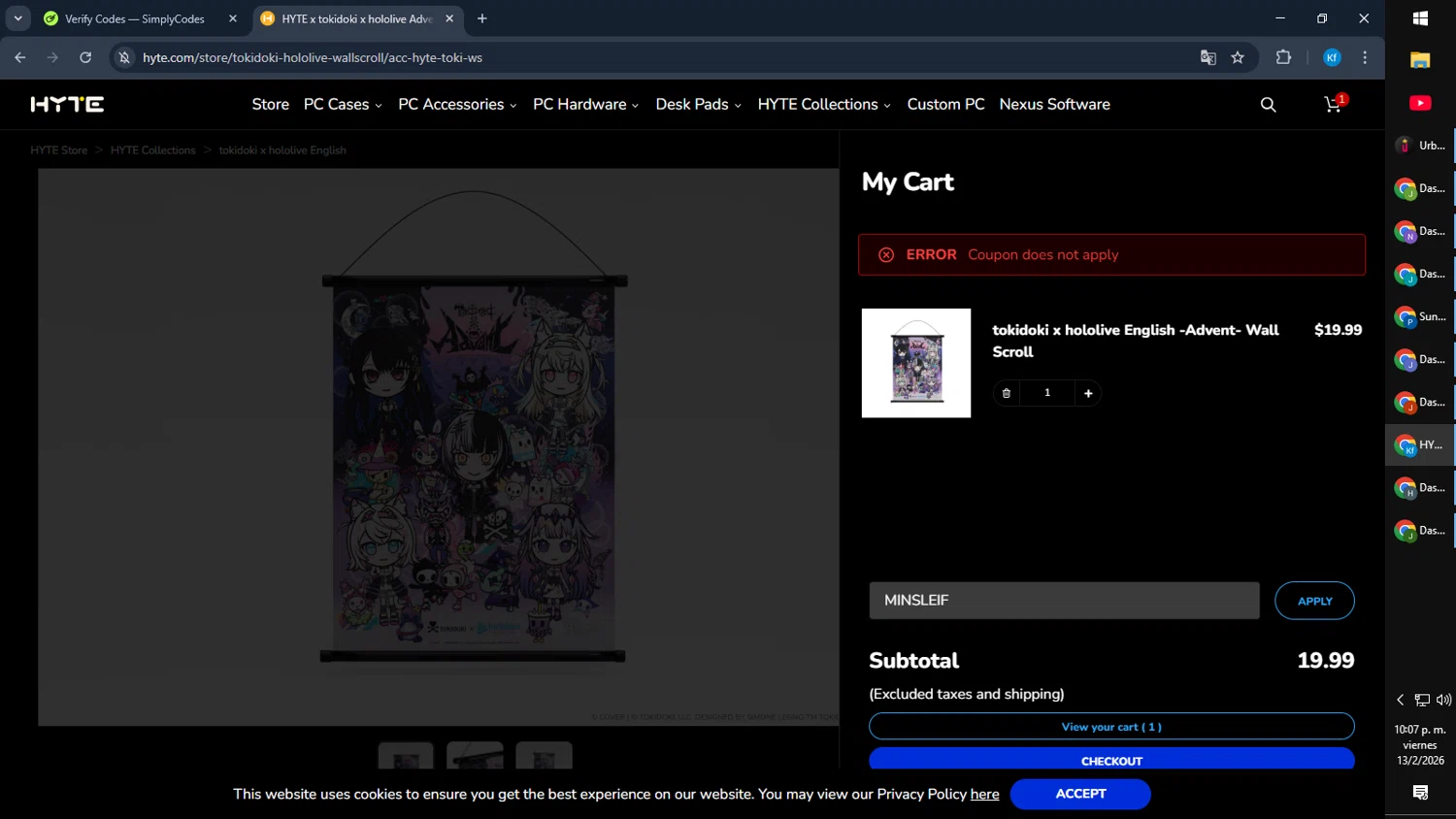Image resolution: width=1456 pixels, height=819 pixels.
Task: Select the third product gallery thumbnail
Action: (x=544, y=756)
